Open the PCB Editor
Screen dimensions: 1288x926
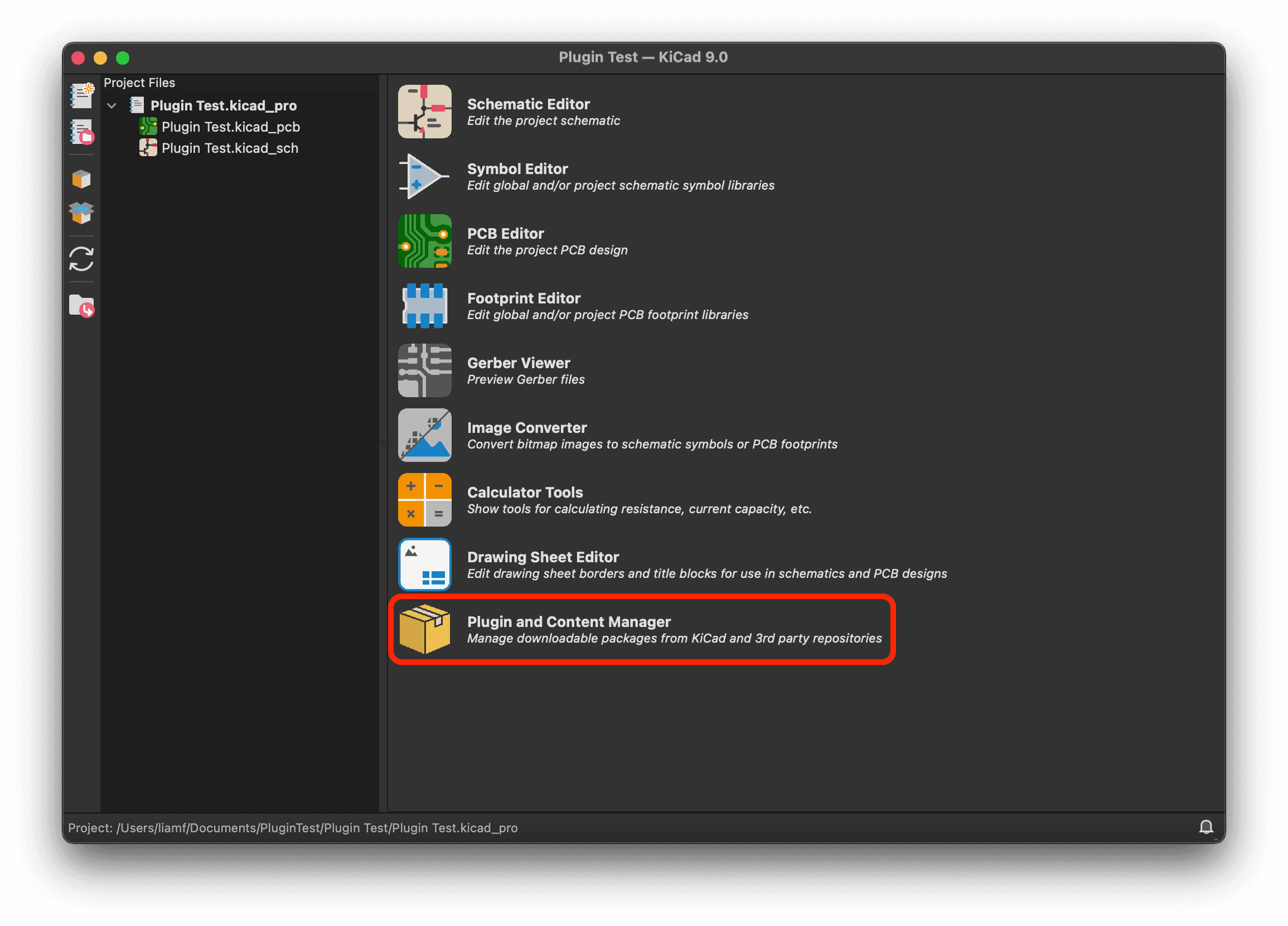click(x=505, y=241)
